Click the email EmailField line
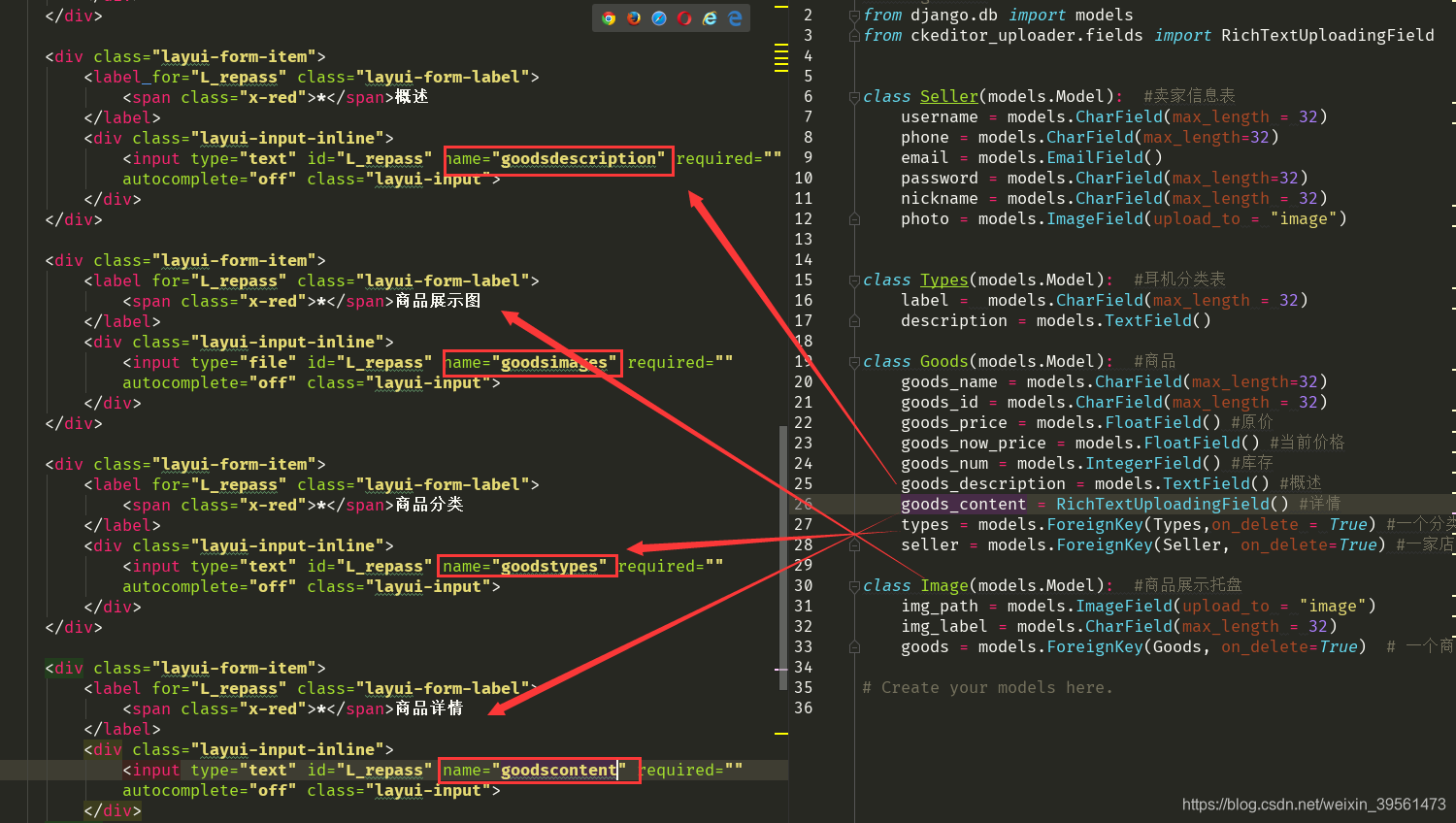 1031,158
